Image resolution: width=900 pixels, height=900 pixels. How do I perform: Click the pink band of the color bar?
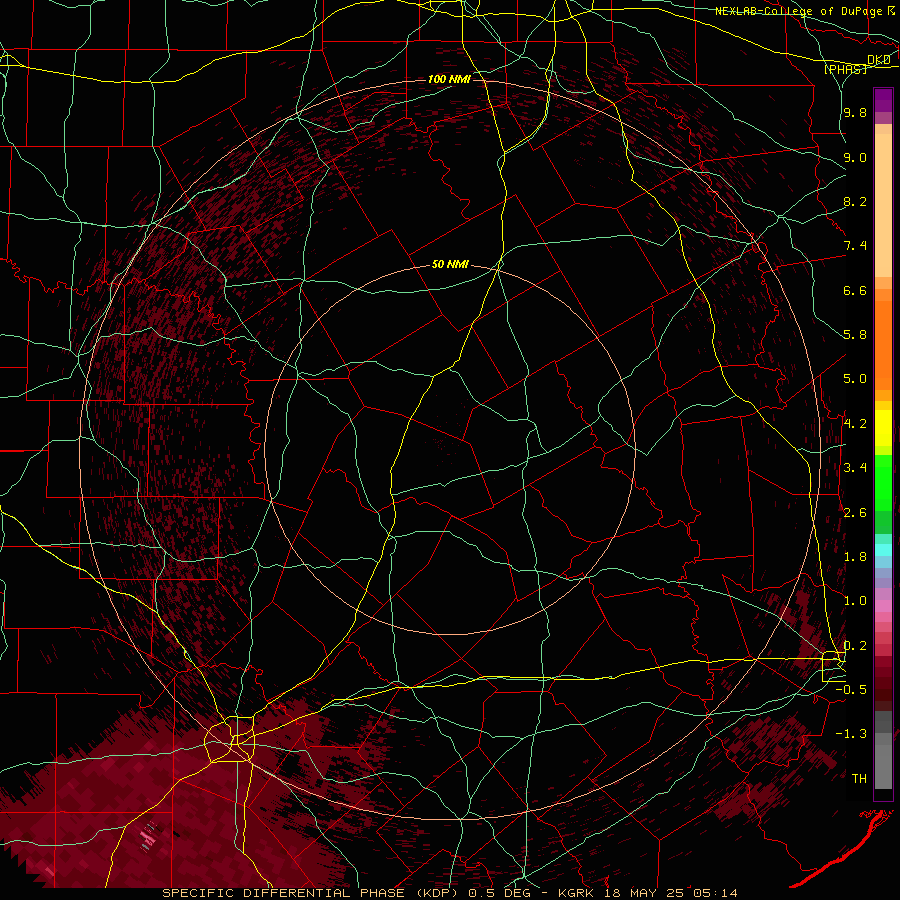pyautogui.click(x=883, y=606)
